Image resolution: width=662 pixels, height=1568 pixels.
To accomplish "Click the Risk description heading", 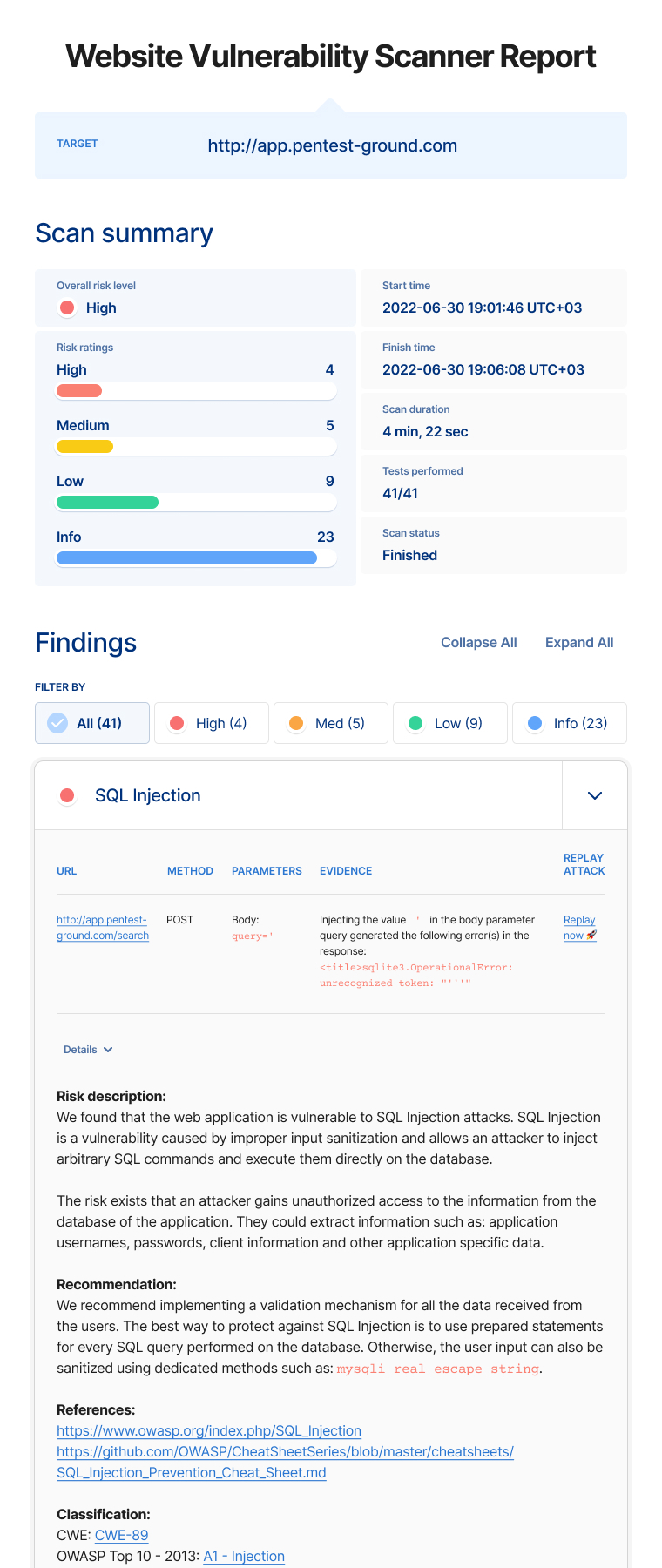I will point(111,1096).
